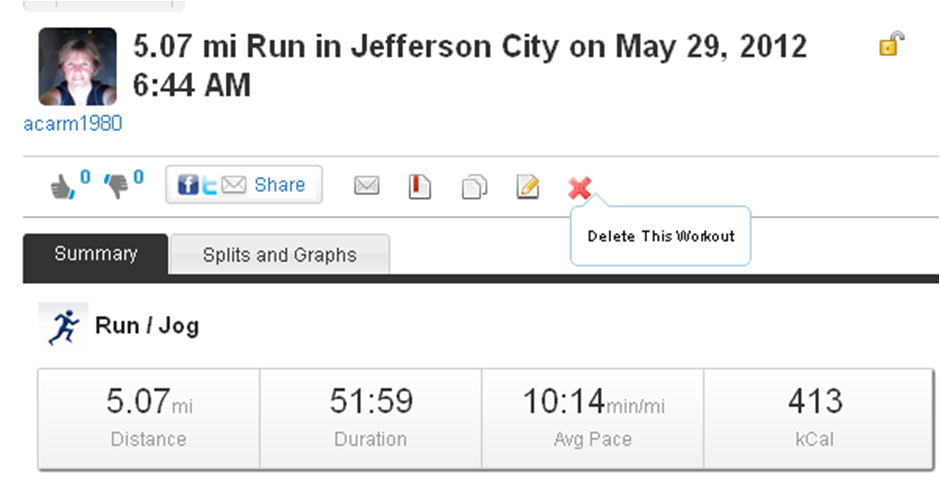Screen dimensions: 940x489
Task: Click the pencil edit workout icon
Action: (527, 186)
